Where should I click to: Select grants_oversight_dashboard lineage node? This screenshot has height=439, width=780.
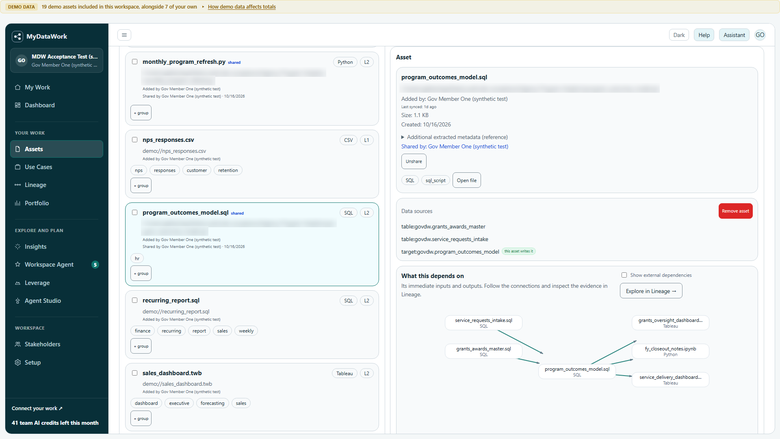[670, 323]
